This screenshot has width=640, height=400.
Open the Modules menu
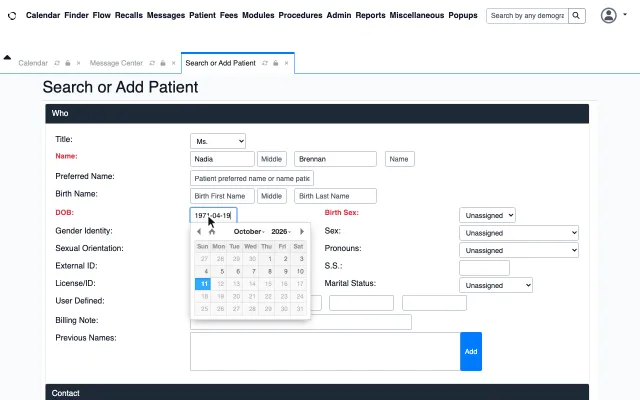258,15
